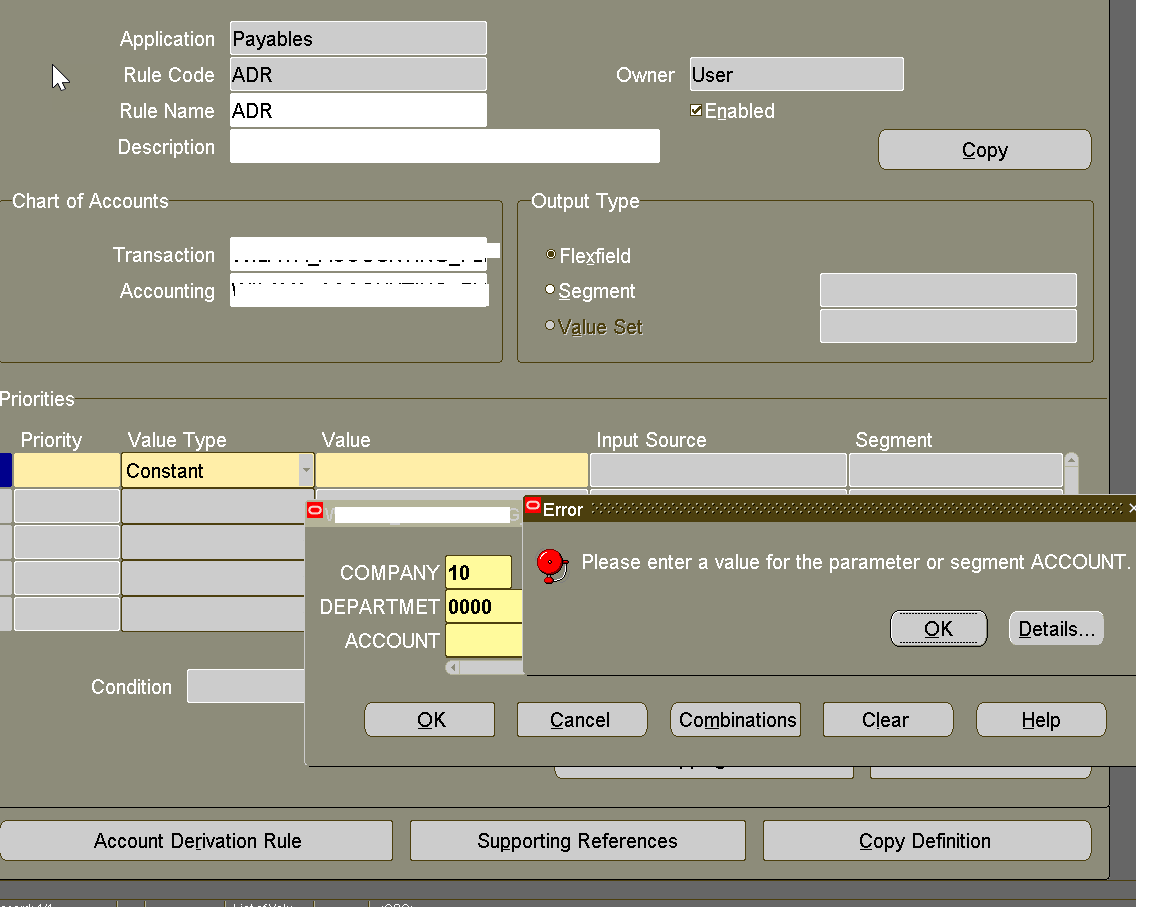1152x907 pixels.
Task: Click the Copy Definition button
Action: pos(926,840)
